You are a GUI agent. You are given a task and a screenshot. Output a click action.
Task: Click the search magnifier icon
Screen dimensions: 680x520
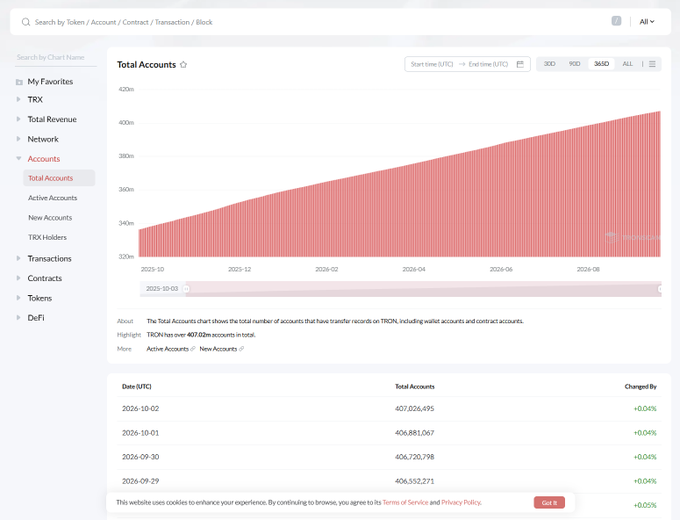pyautogui.click(x=26, y=22)
